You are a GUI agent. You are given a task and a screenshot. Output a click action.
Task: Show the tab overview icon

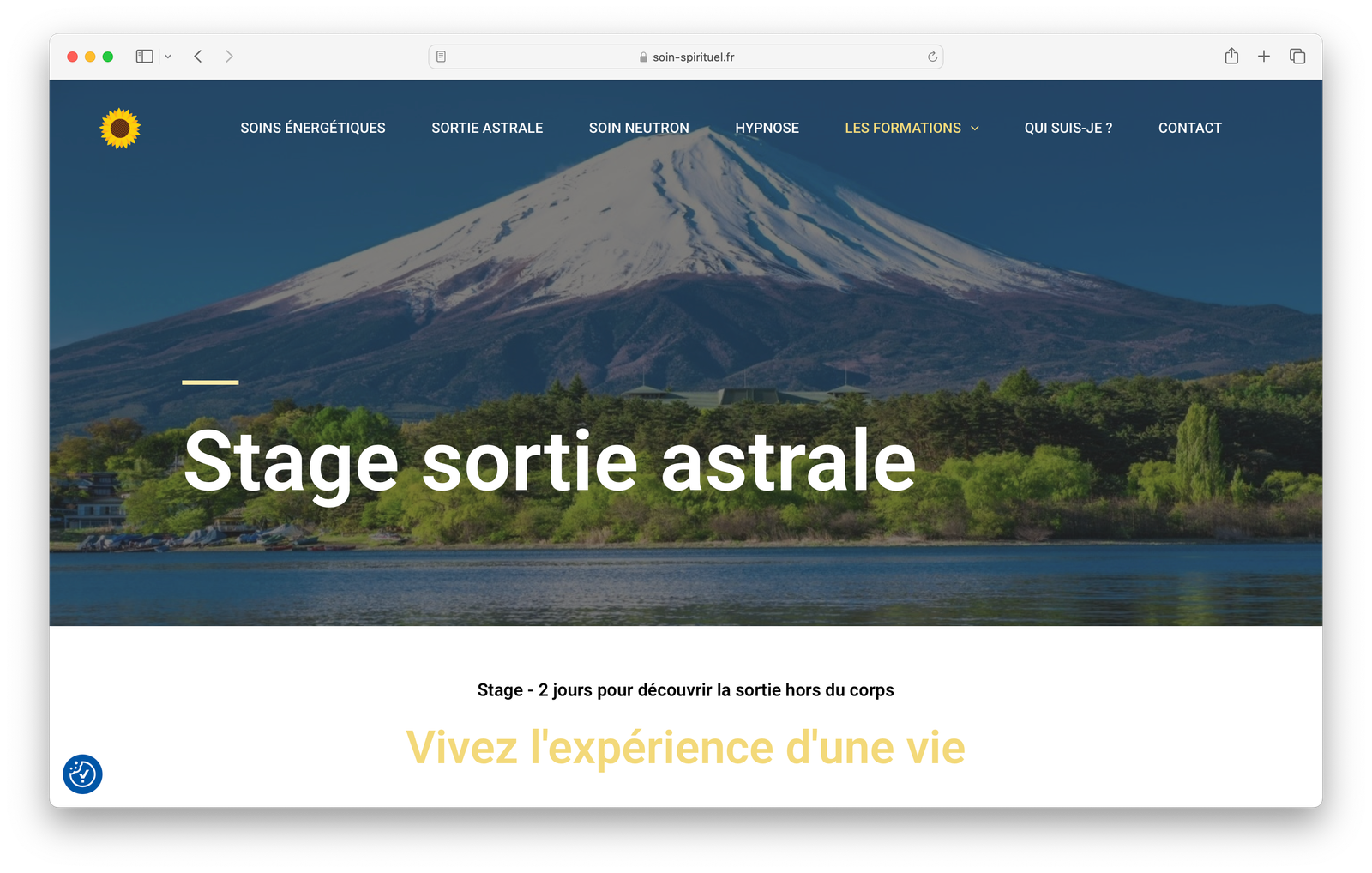point(1297,57)
